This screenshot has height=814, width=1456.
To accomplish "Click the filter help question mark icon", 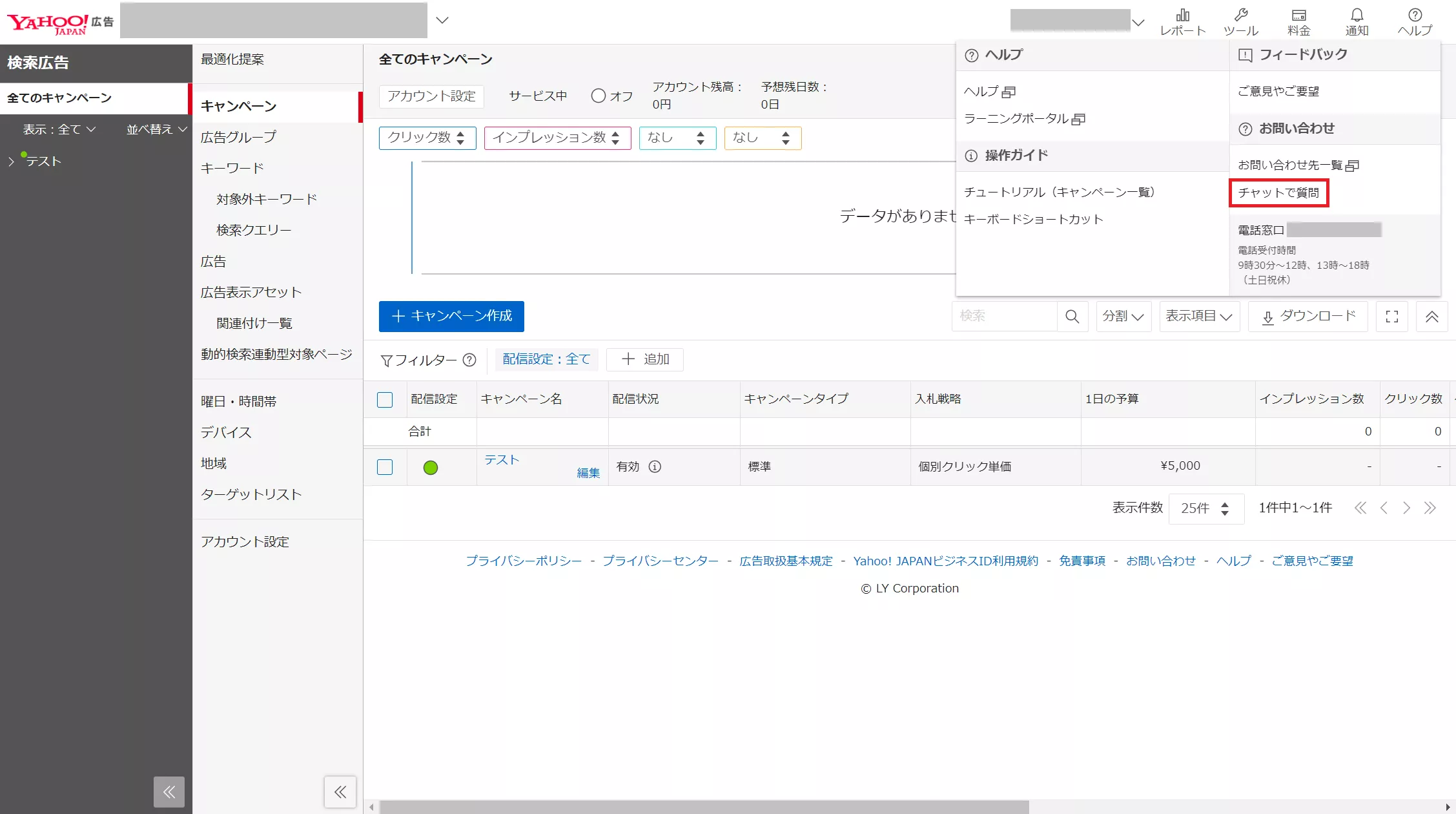I will (x=469, y=360).
